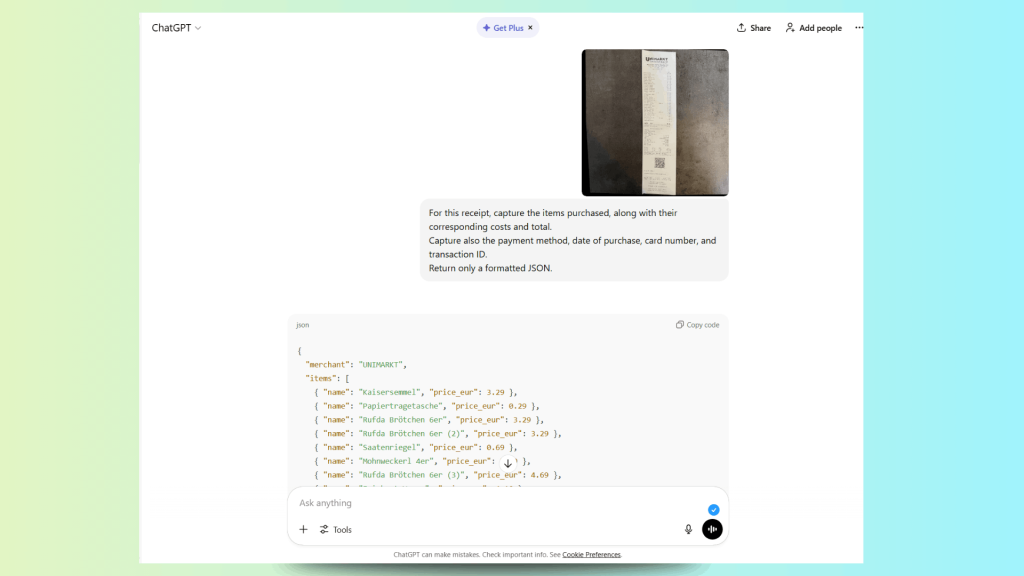Click the scroll-to-bottom arrow icon

[x=508, y=463]
